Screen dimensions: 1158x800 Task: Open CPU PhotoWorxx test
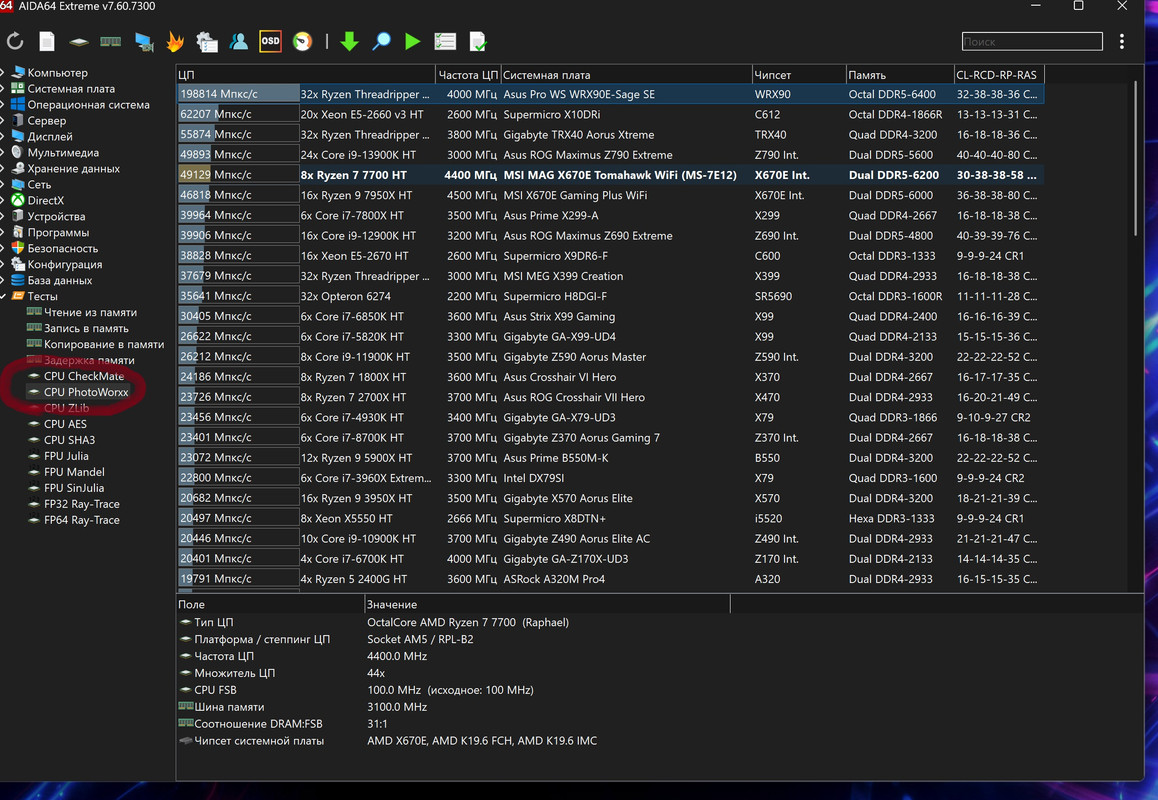point(86,392)
